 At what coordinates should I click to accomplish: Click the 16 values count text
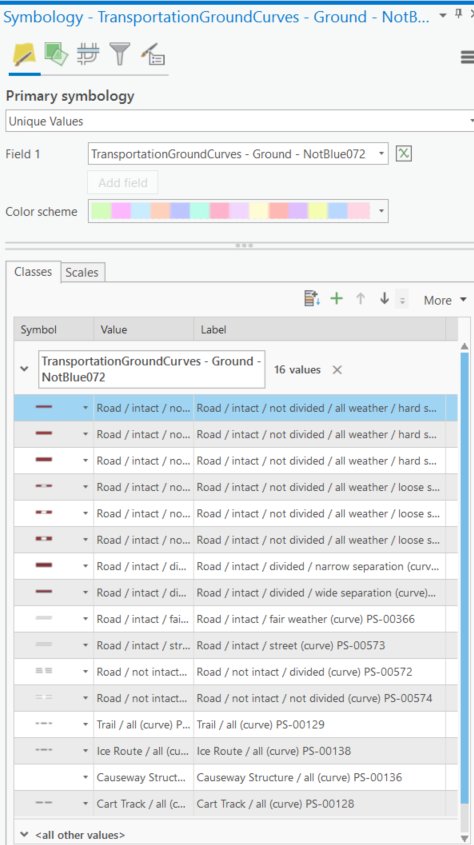(x=297, y=370)
